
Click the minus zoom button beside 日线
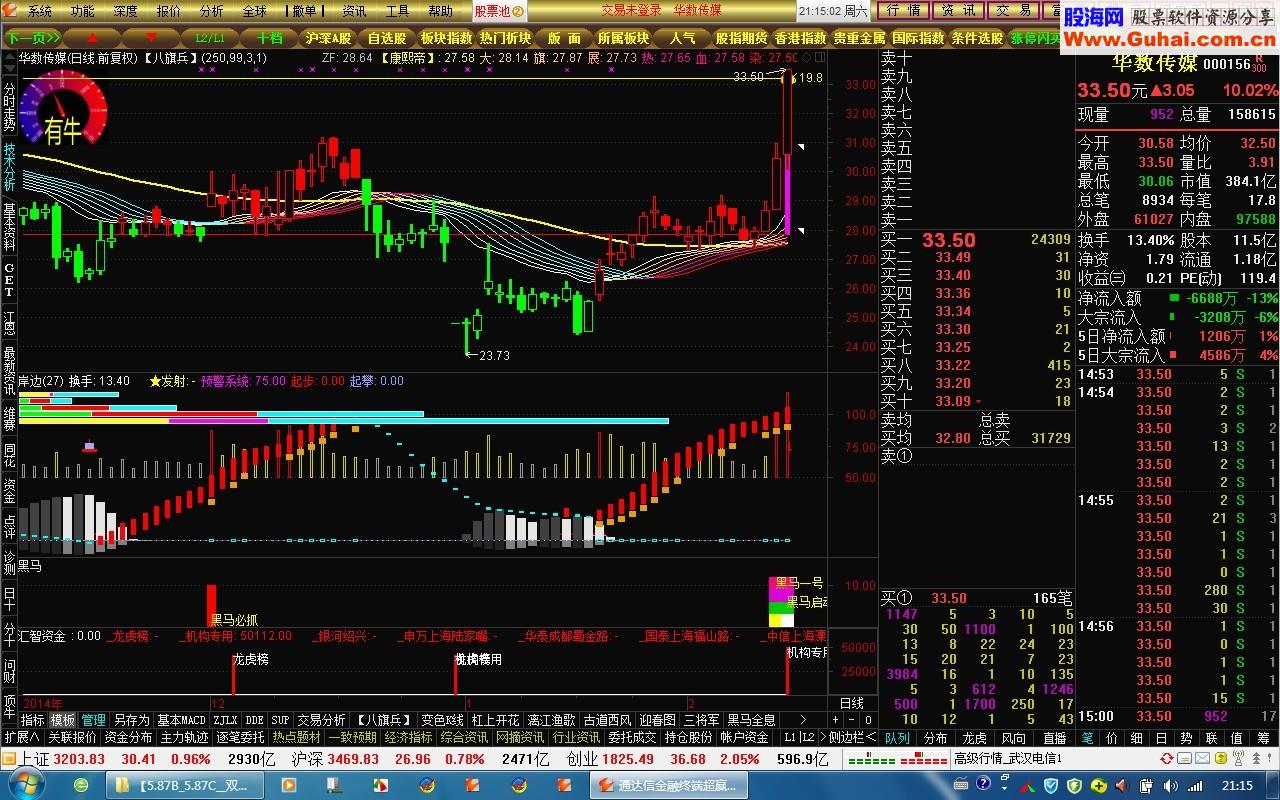(850, 720)
